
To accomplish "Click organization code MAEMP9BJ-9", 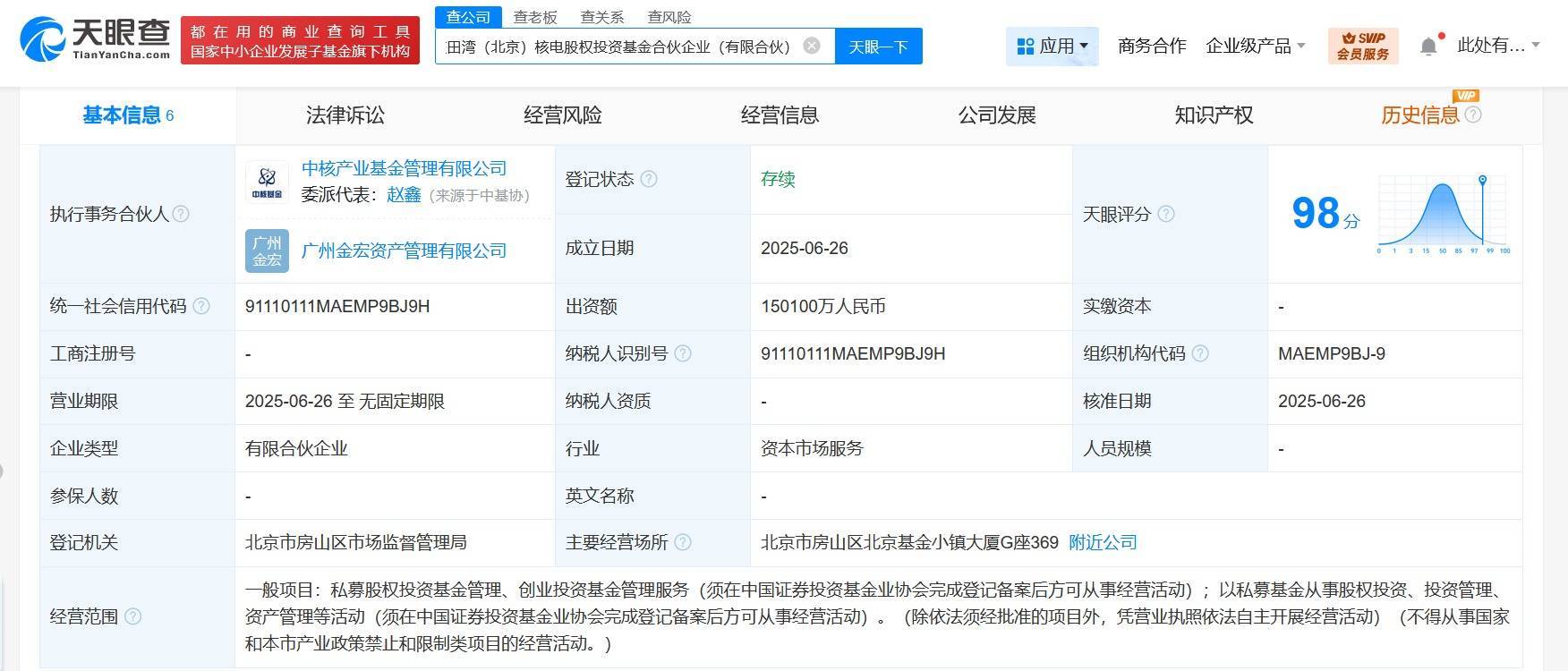I will pyautogui.click(x=1332, y=353).
